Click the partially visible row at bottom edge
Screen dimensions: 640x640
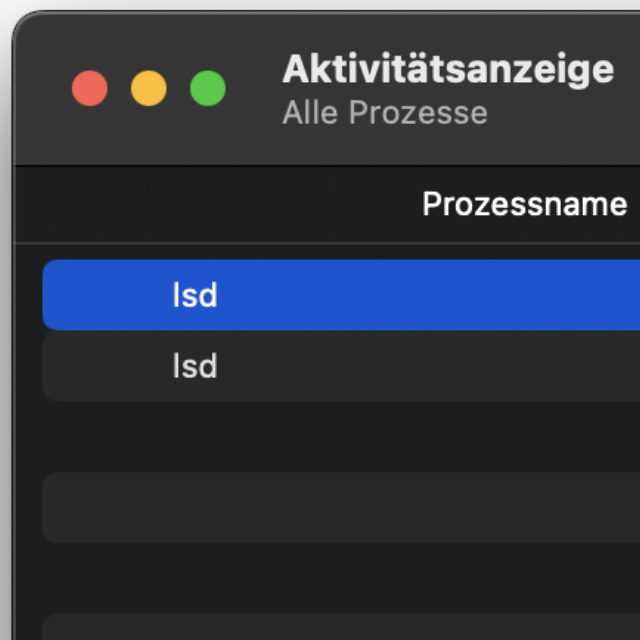(340, 628)
